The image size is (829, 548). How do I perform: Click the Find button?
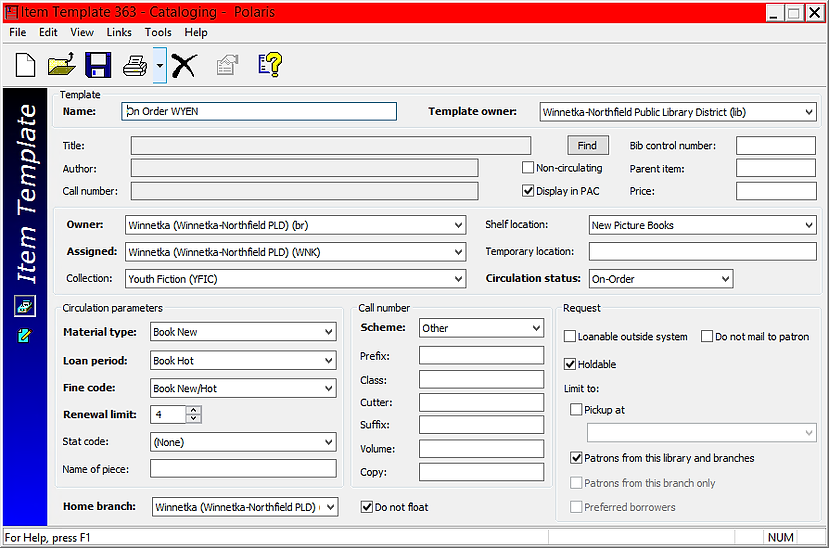(587, 145)
